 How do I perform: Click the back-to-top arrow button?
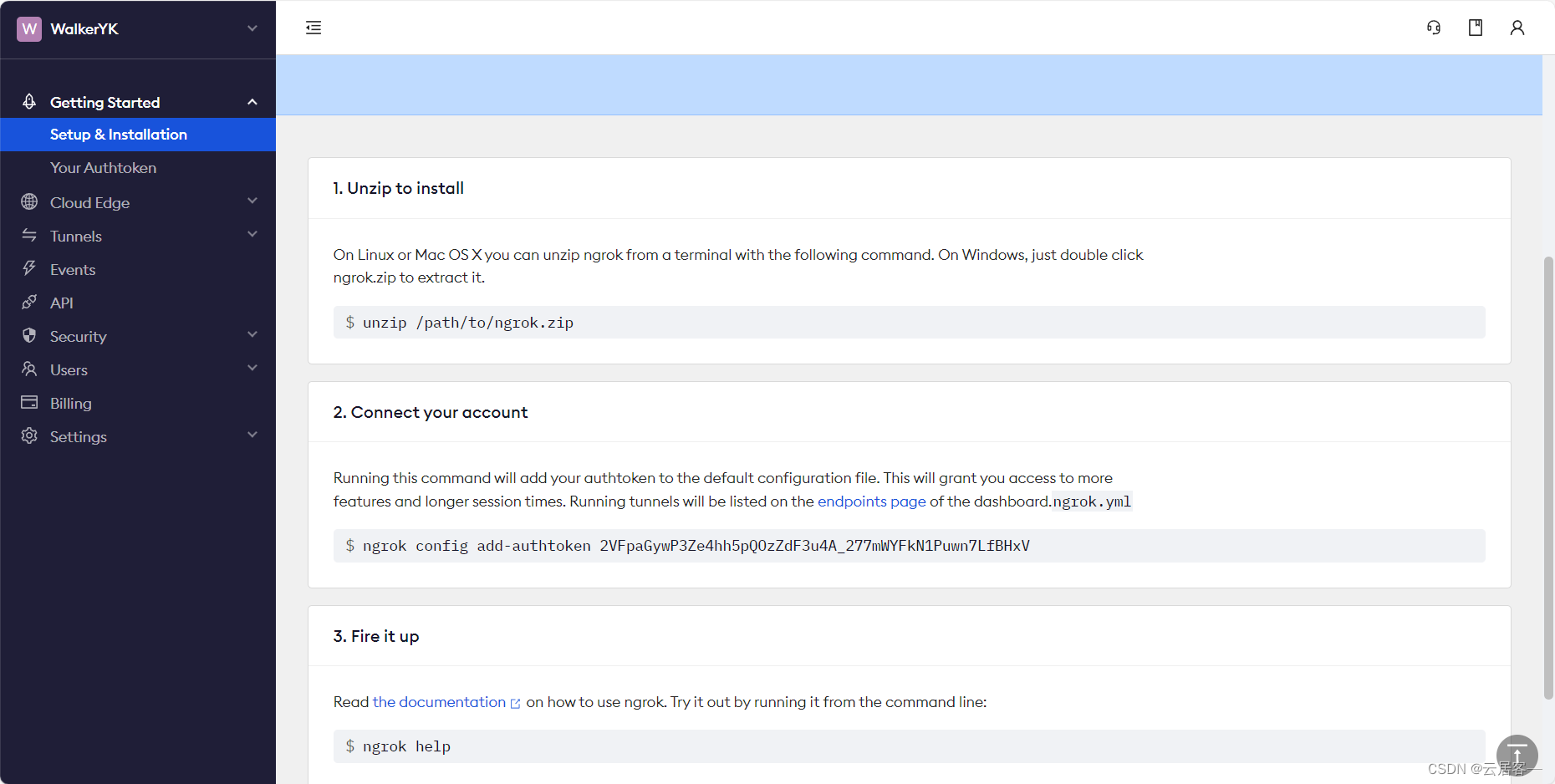tap(1517, 756)
